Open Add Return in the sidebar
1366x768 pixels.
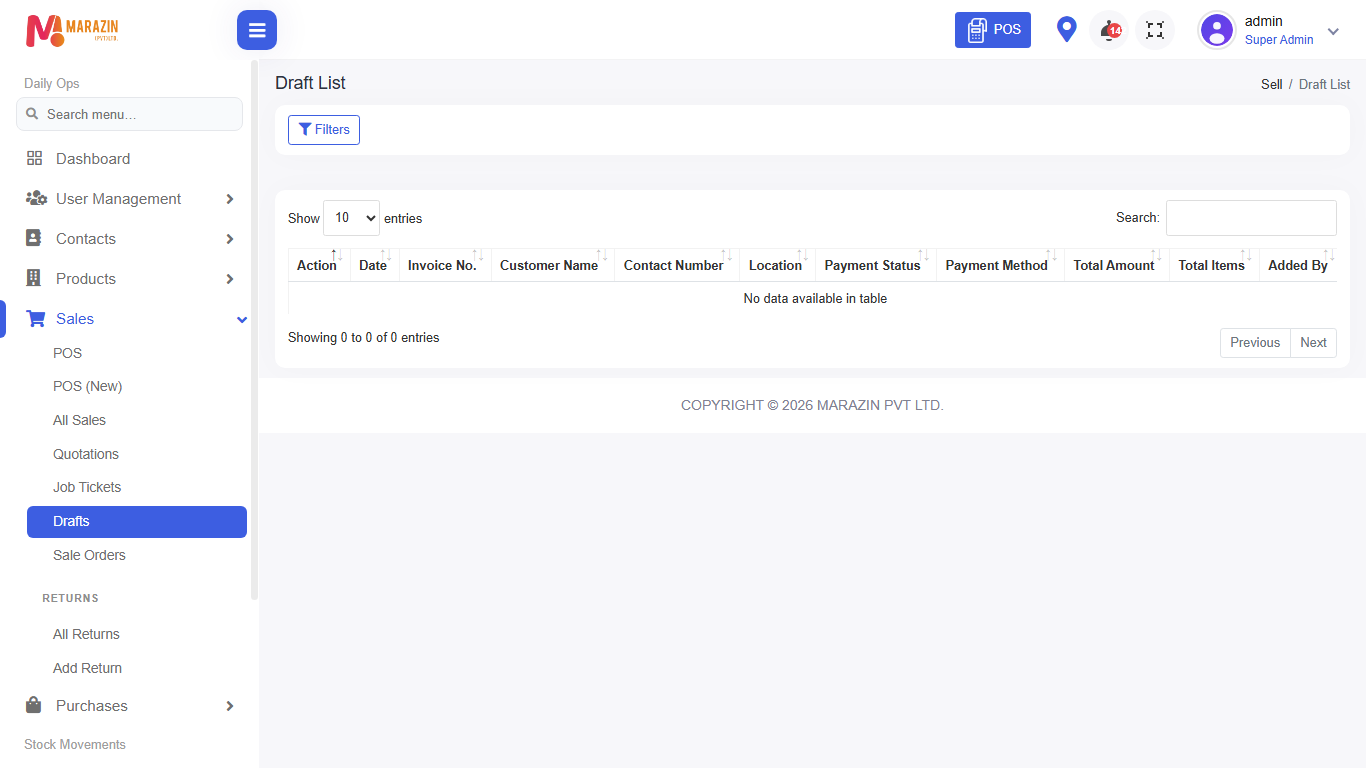tap(87, 668)
